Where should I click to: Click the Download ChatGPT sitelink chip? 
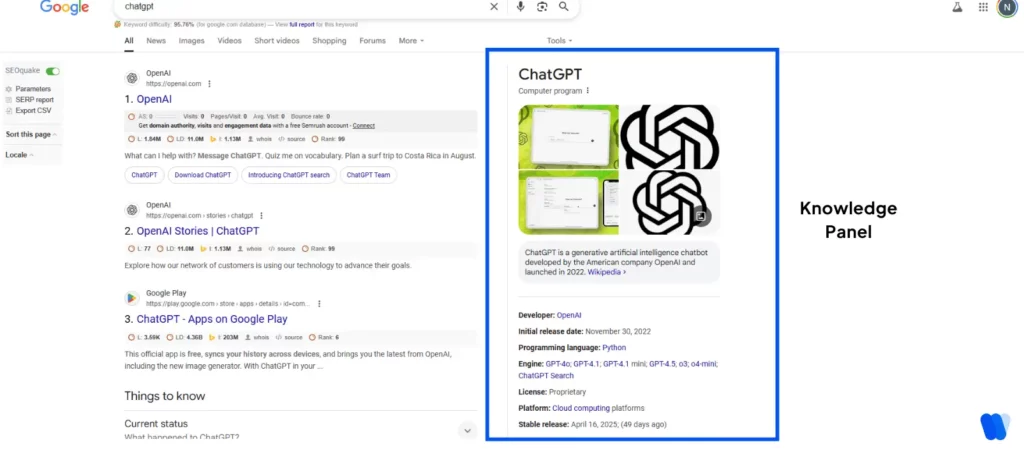[203, 175]
